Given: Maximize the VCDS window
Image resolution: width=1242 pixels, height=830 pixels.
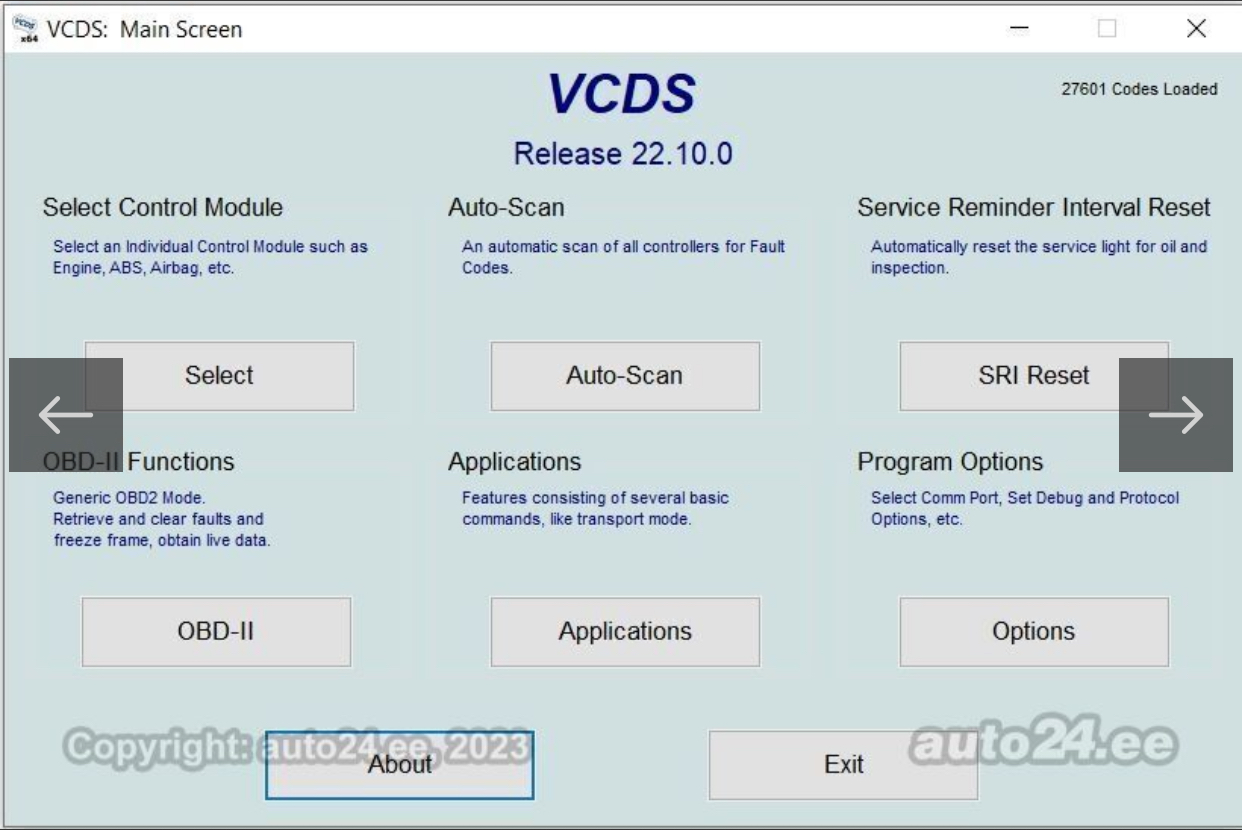Looking at the screenshot, I should pos(1107,29).
